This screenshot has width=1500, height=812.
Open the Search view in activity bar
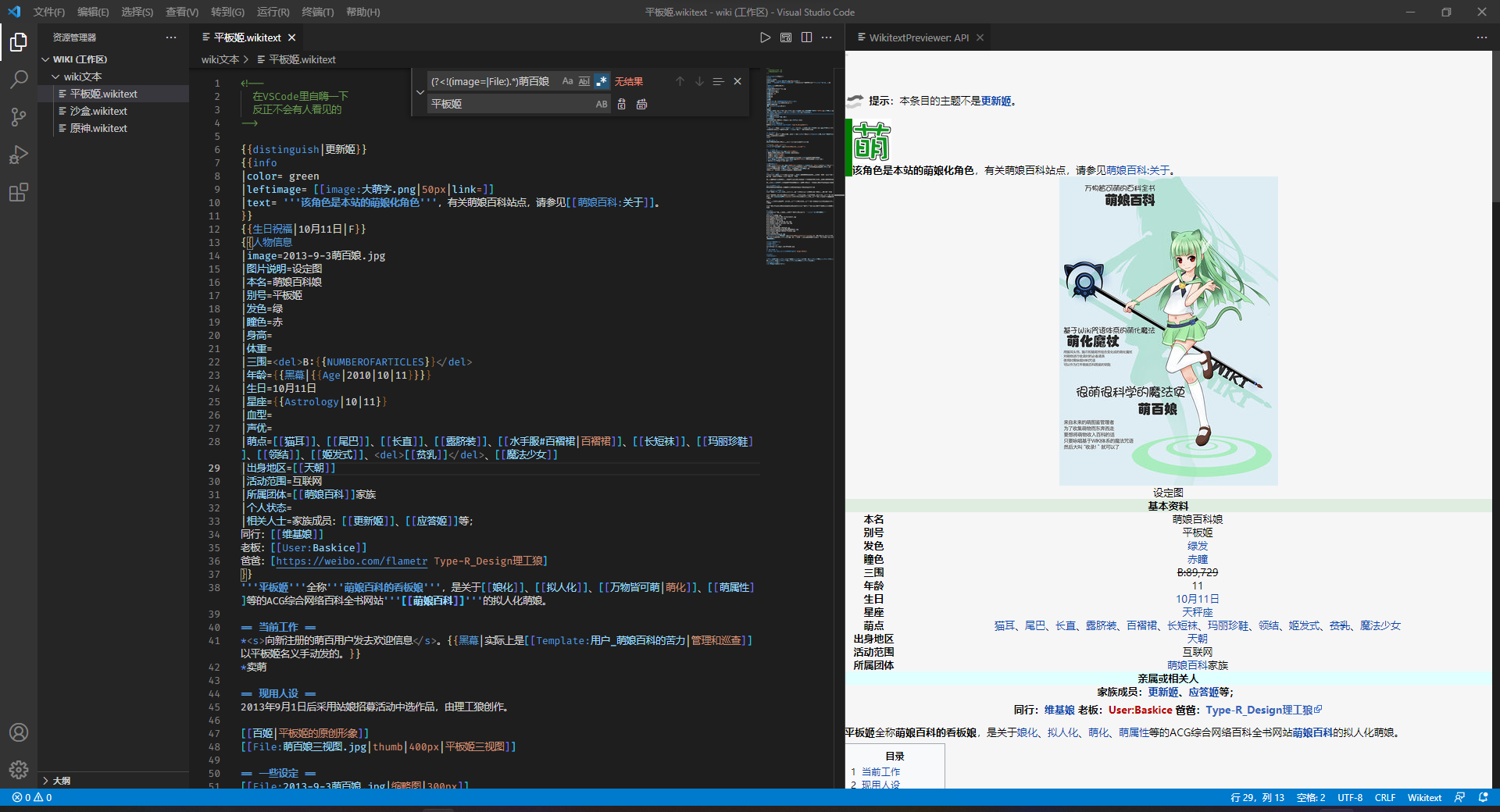click(x=19, y=79)
